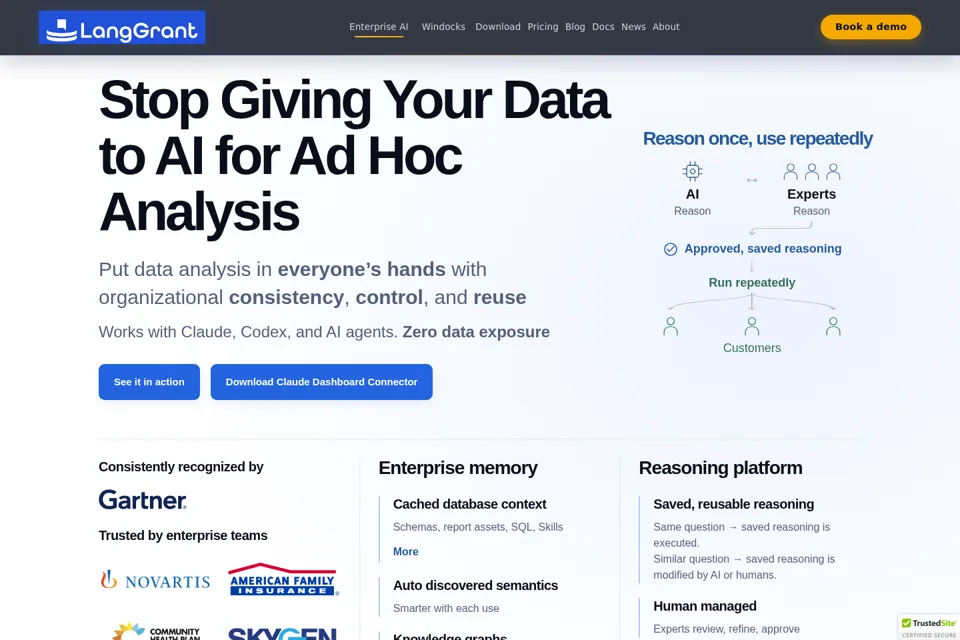
Task: Click the leftmost customer person icon
Action: point(670,326)
